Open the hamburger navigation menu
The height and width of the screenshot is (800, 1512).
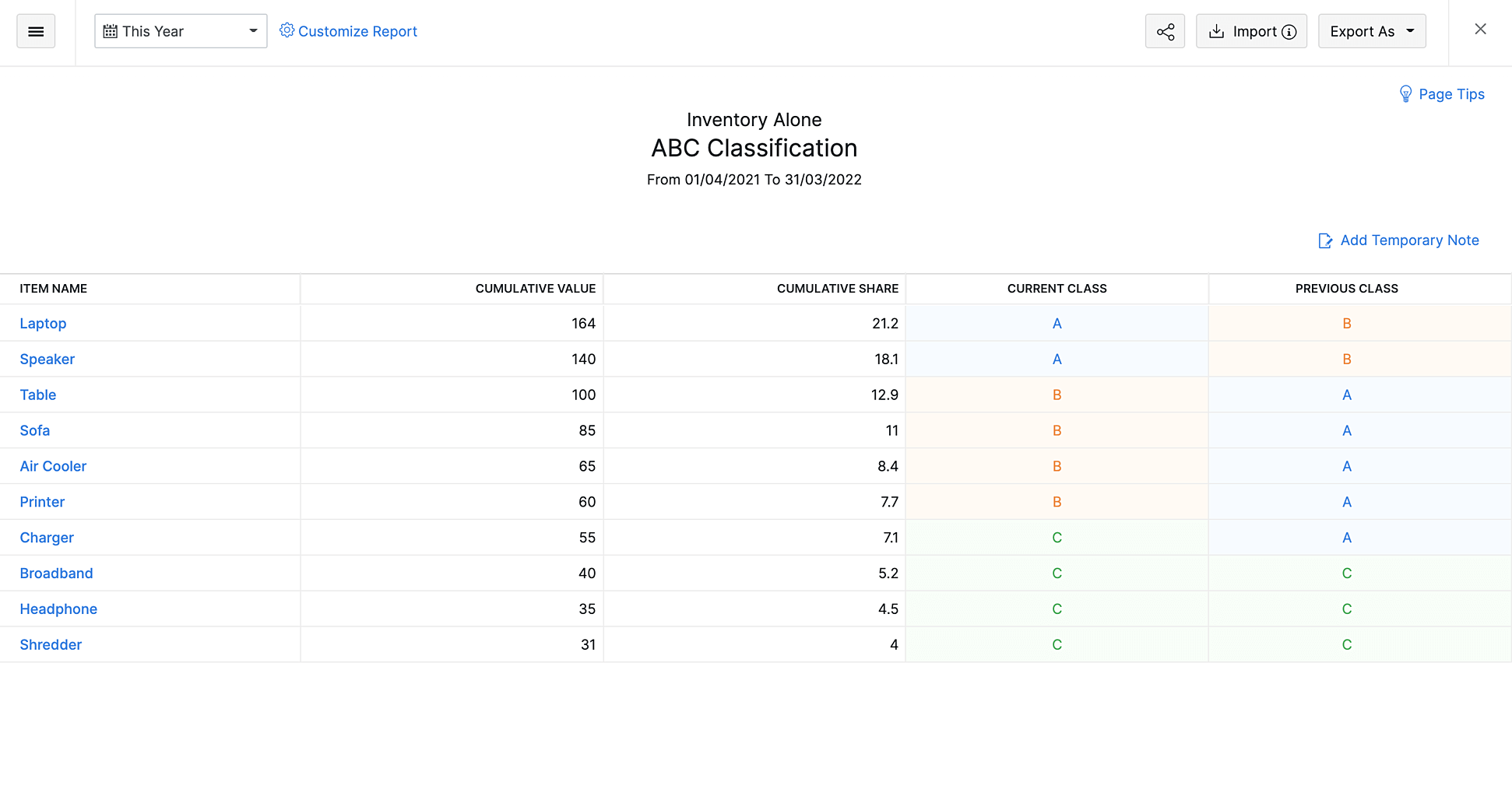36,31
